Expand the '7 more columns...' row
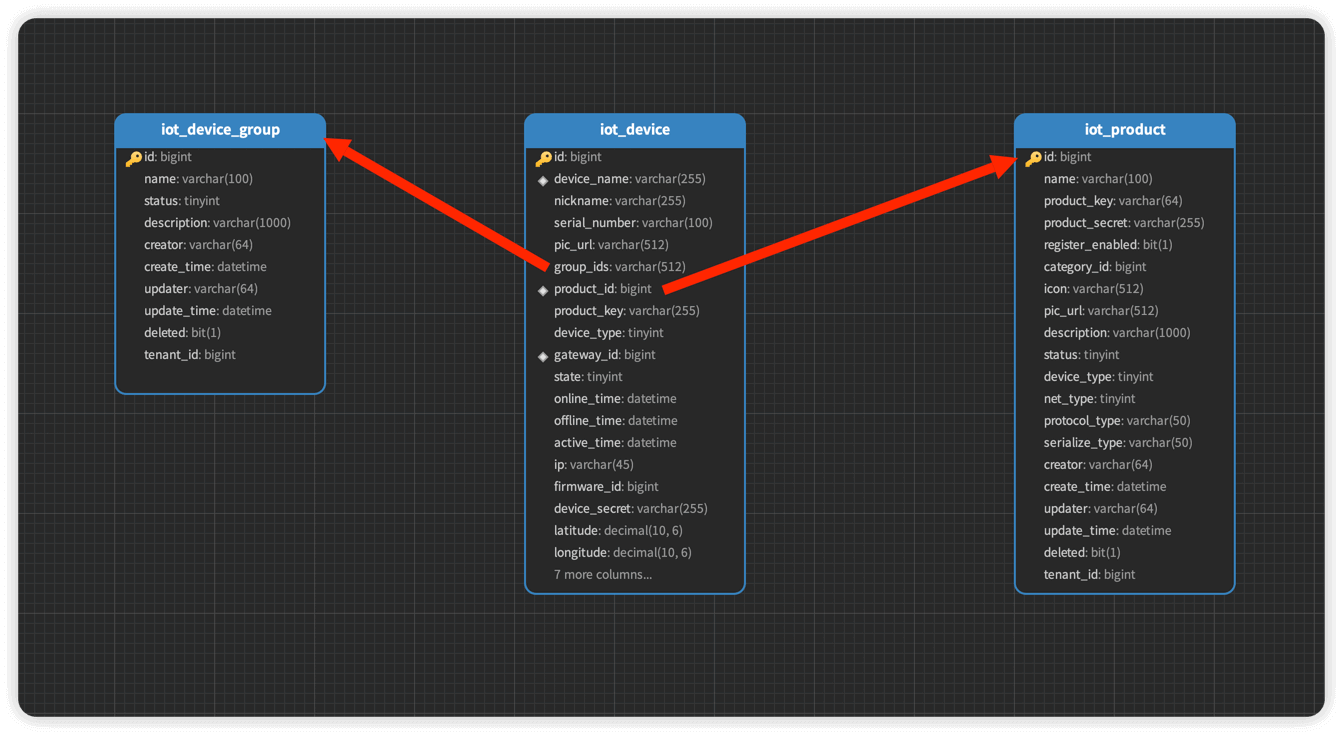The image size is (1343, 735). 603,575
